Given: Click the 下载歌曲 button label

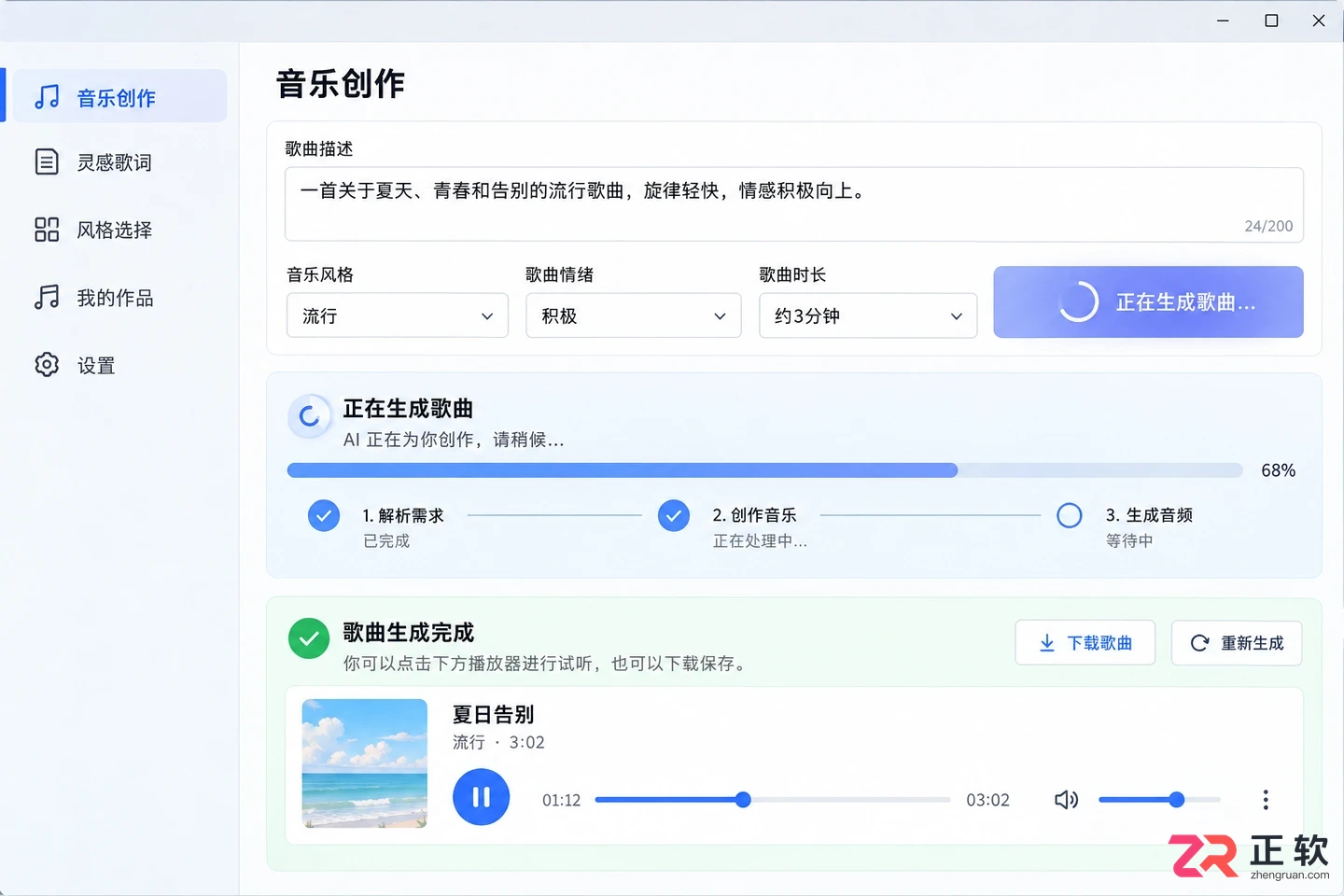Looking at the screenshot, I should pos(1099,643).
